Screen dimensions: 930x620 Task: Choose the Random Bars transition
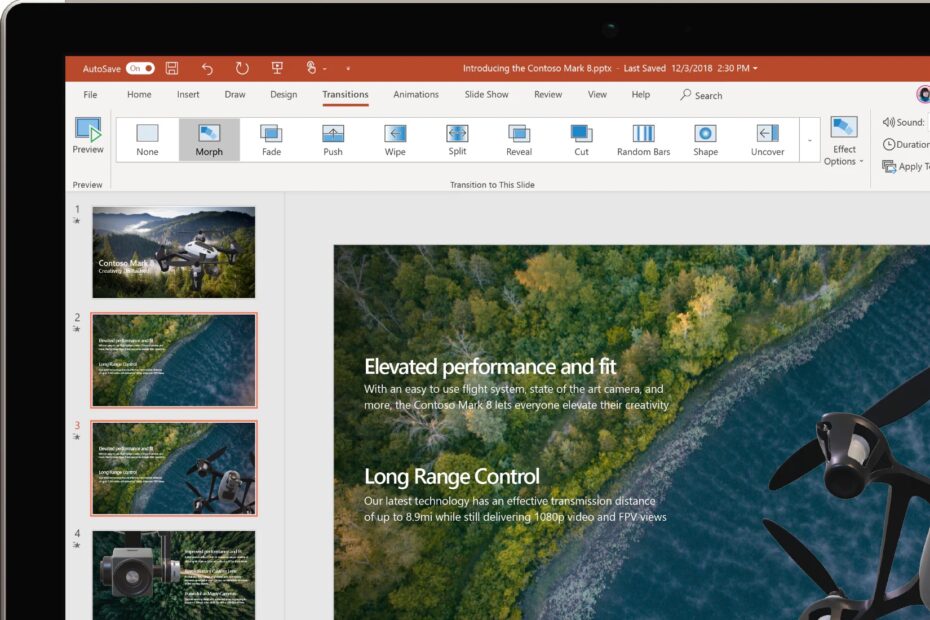click(x=644, y=140)
